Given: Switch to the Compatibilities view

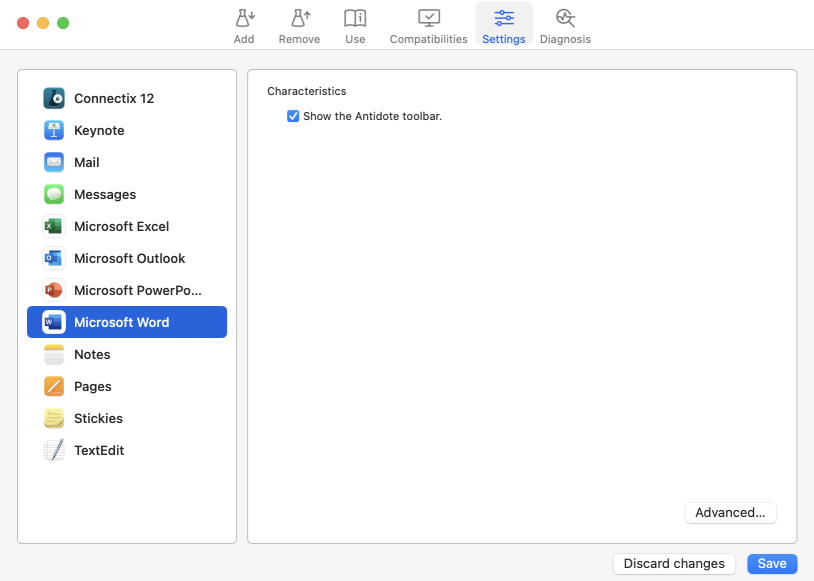Looking at the screenshot, I should coord(428,25).
